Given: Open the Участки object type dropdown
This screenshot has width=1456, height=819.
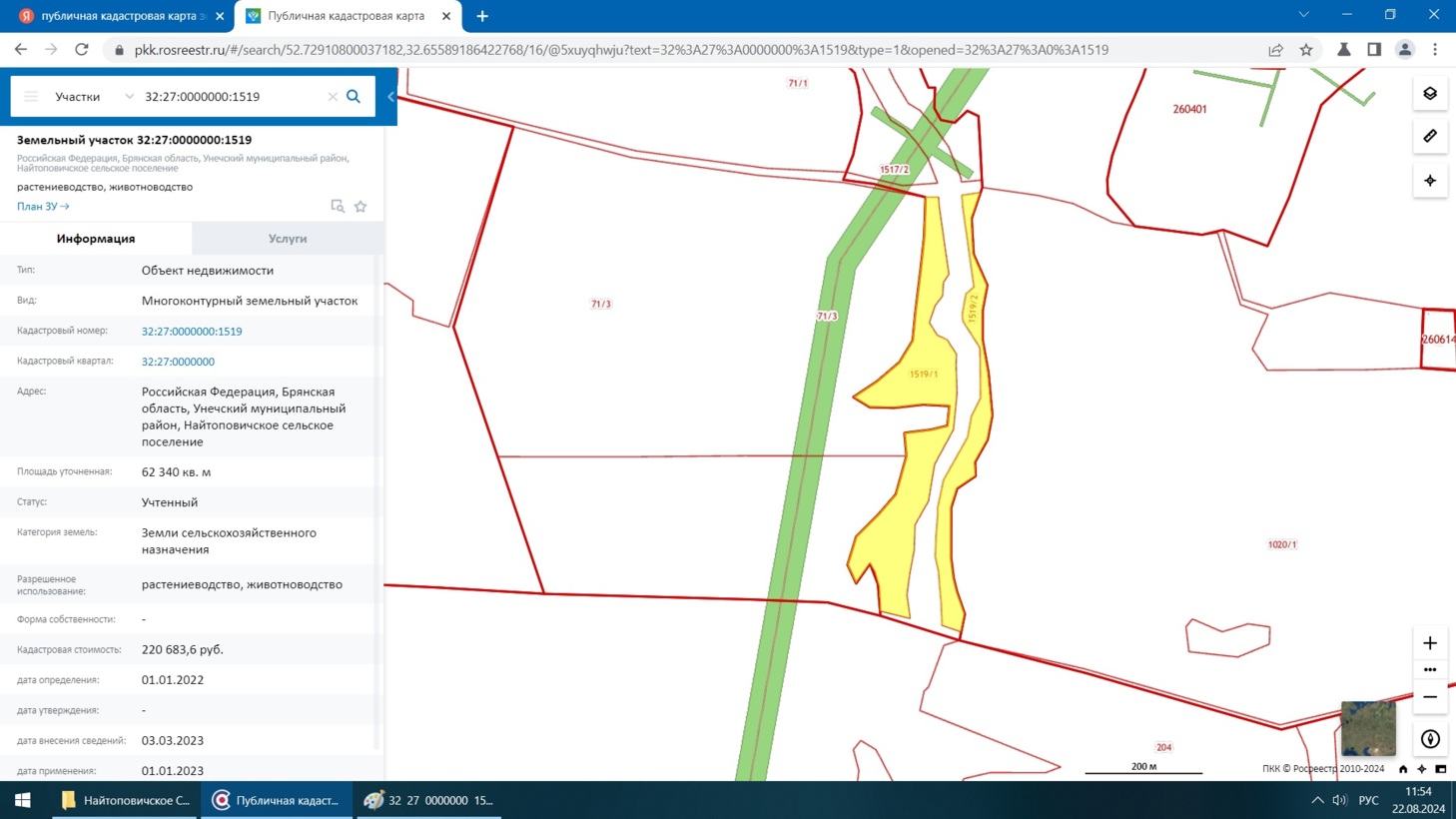Looking at the screenshot, I should click(94, 97).
